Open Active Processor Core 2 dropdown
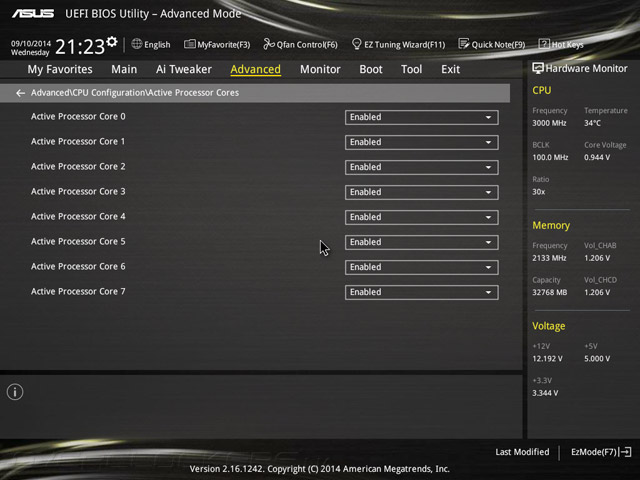 [x=422, y=167]
